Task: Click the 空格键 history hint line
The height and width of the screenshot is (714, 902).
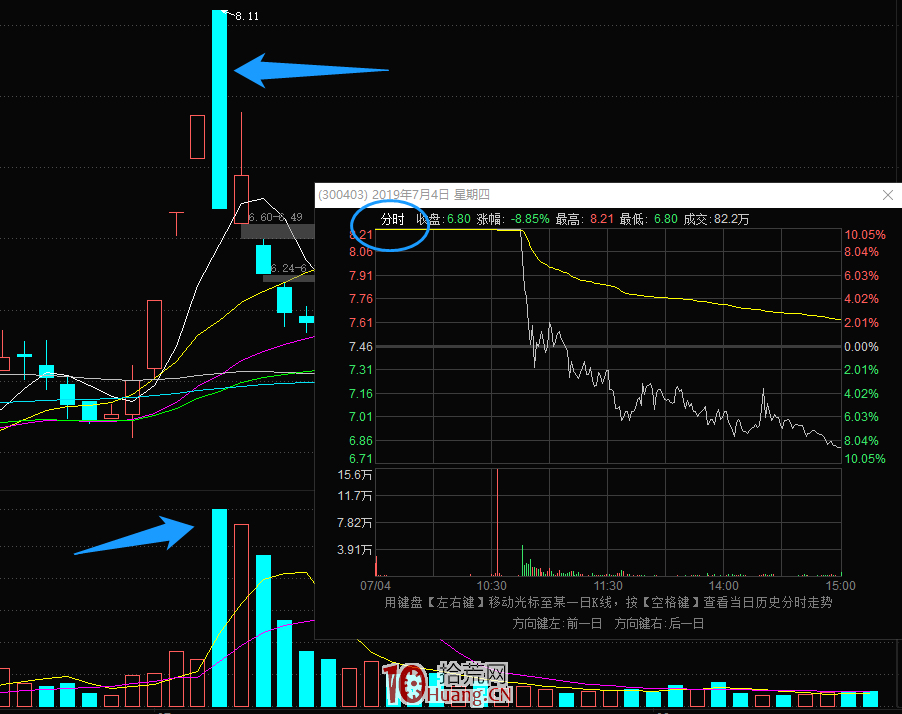Action: point(608,602)
